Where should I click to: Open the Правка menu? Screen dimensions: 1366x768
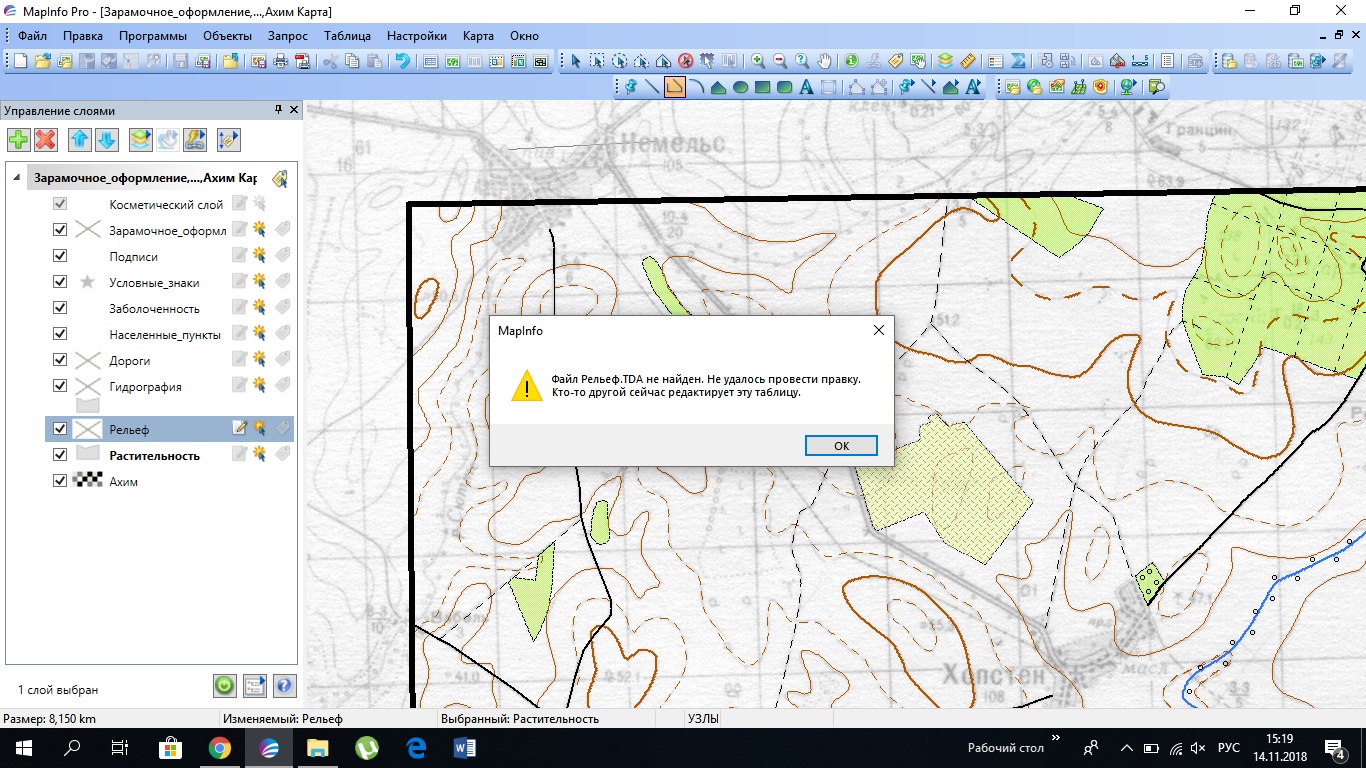click(x=82, y=36)
